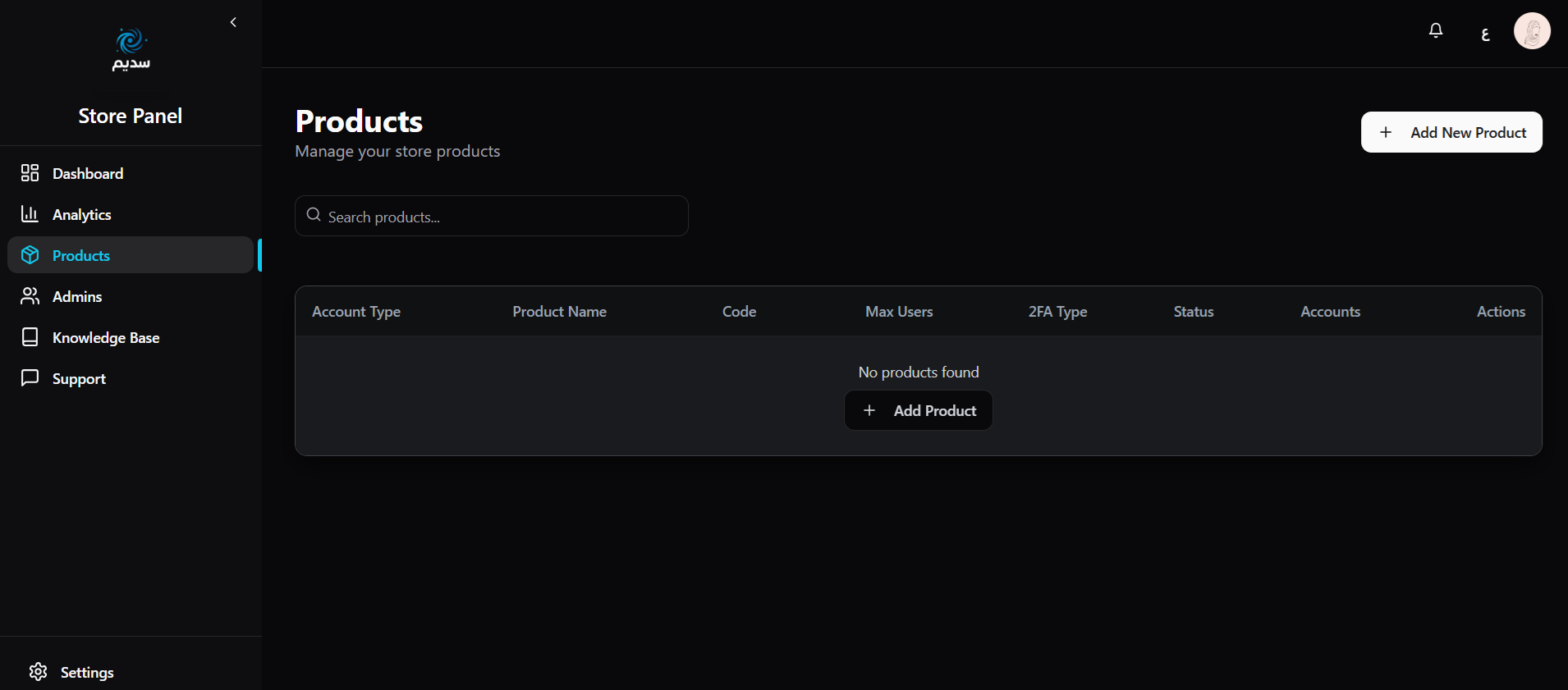Click the plus icon on Add New Product

tap(1386, 132)
